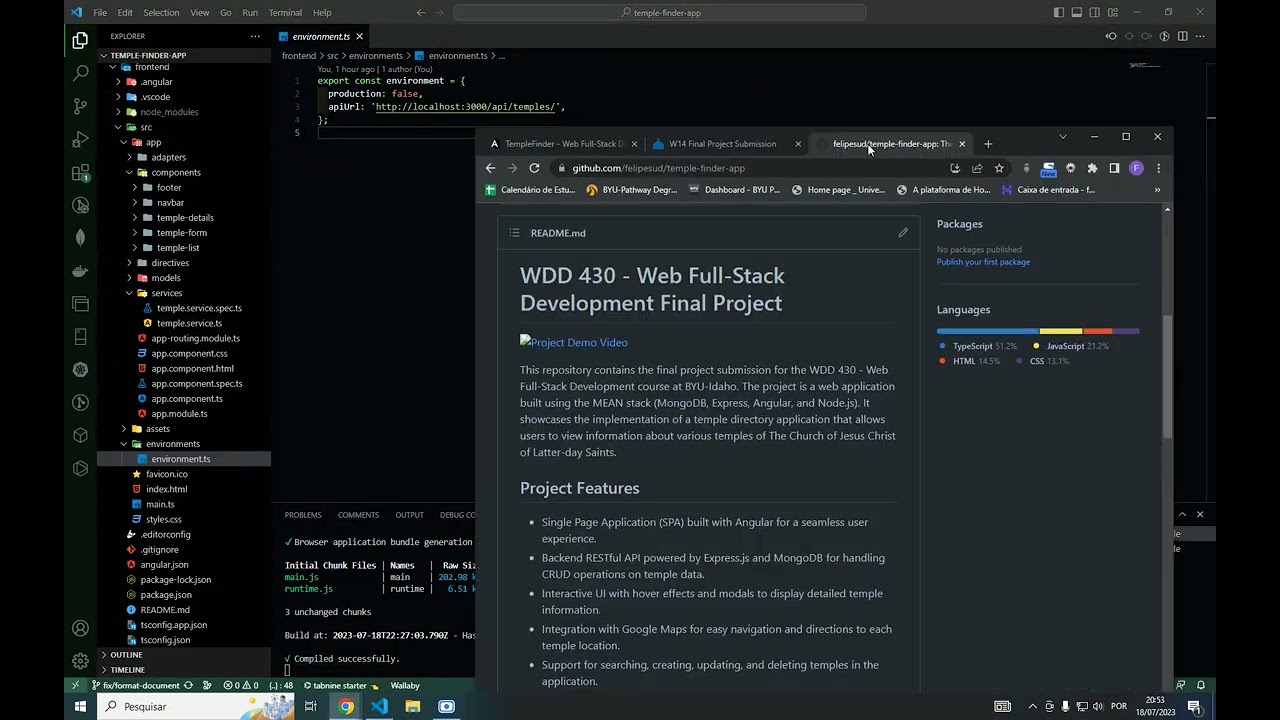Open Selection menu in VS Code
Screen dimensions: 1280x720
161,13
